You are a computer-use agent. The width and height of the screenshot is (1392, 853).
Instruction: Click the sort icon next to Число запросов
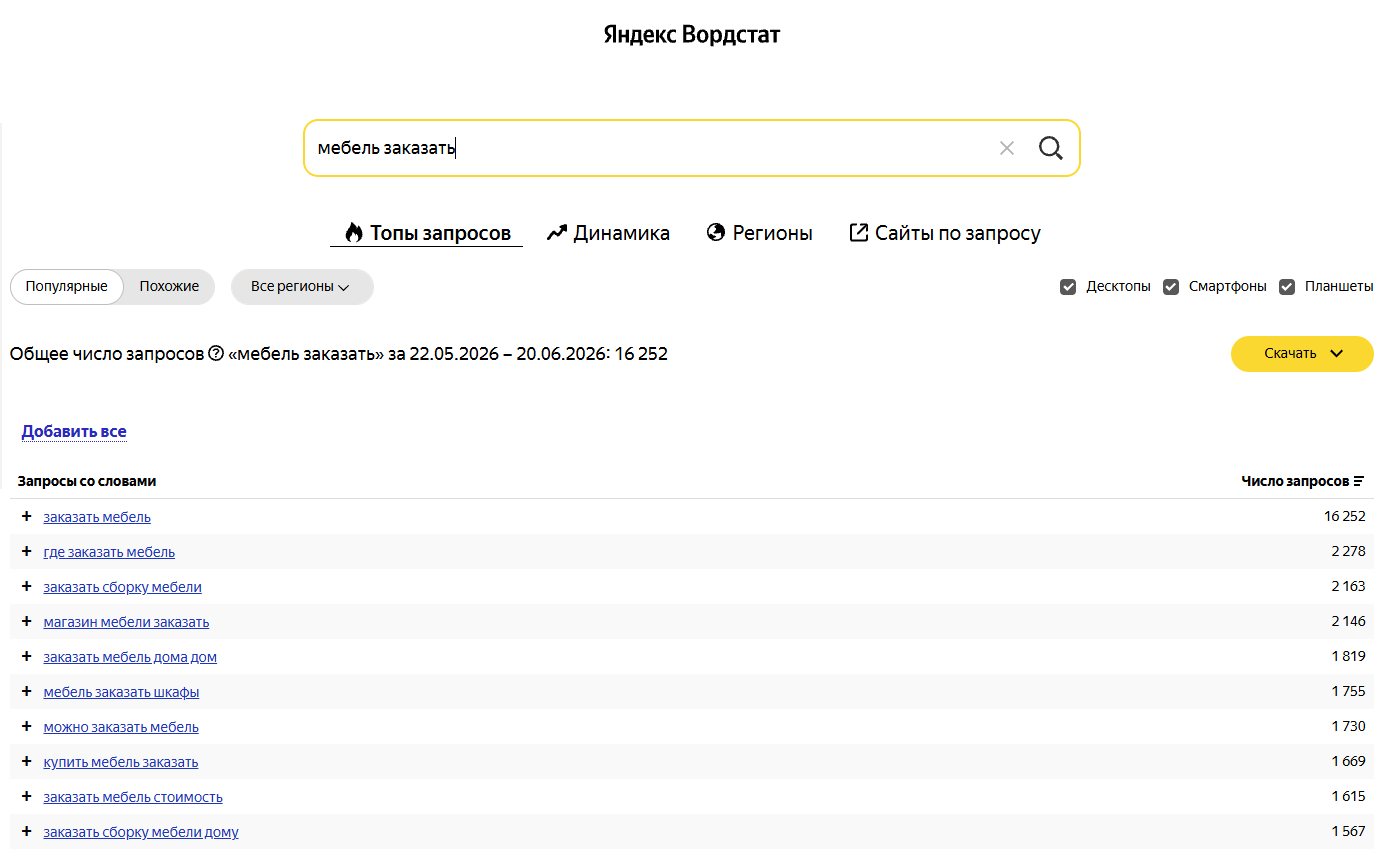coord(1359,481)
